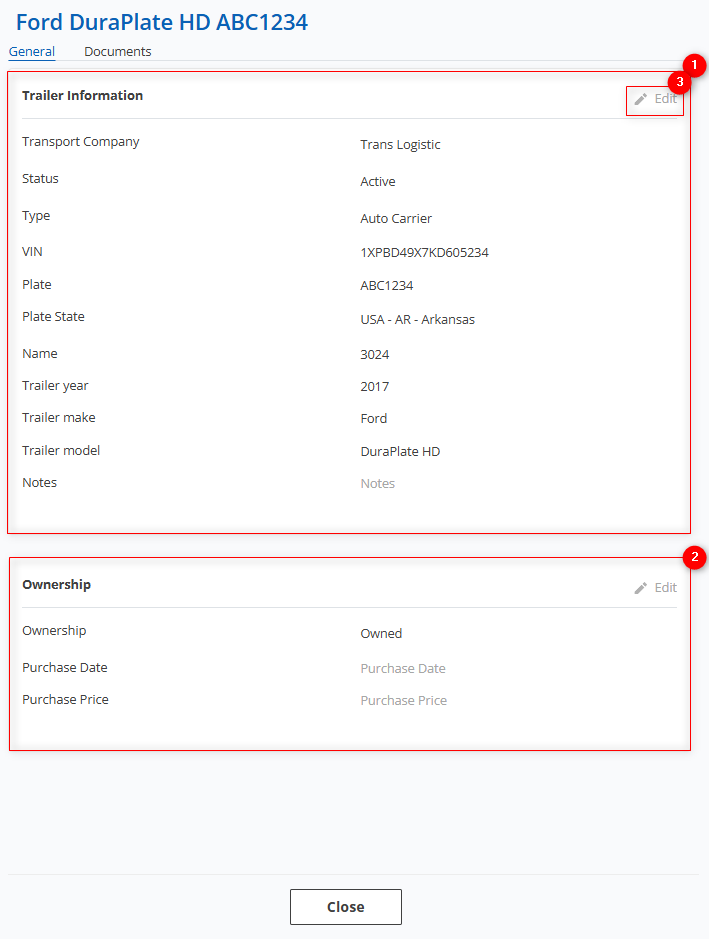Click the VIN value 1XPBD49X7KD605234
Viewport: 709px width, 939px height.
[x=424, y=253]
